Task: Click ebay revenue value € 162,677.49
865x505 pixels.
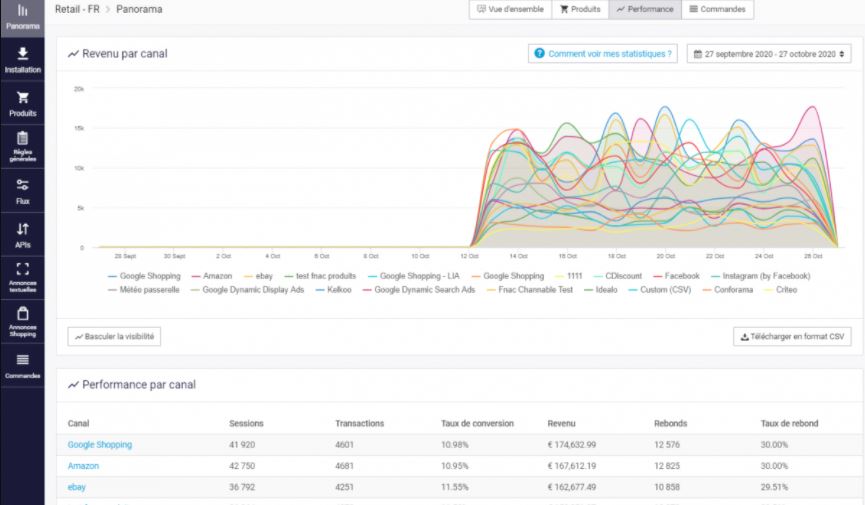Action: (572, 487)
